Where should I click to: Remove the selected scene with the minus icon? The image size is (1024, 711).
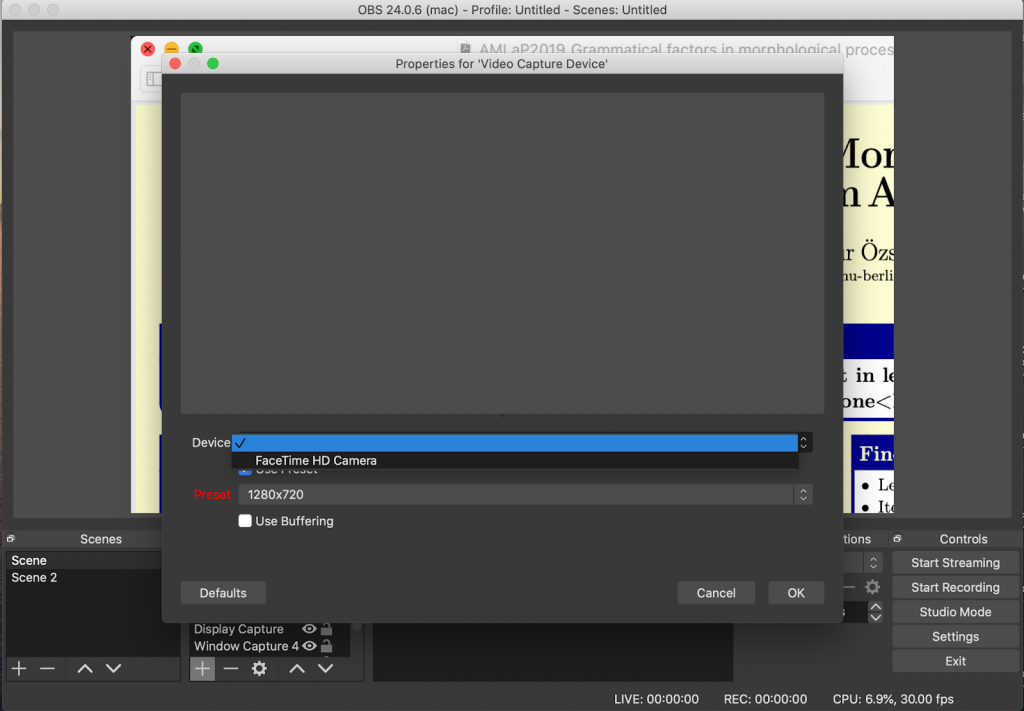pyautogui.click(x=47, y=669)
